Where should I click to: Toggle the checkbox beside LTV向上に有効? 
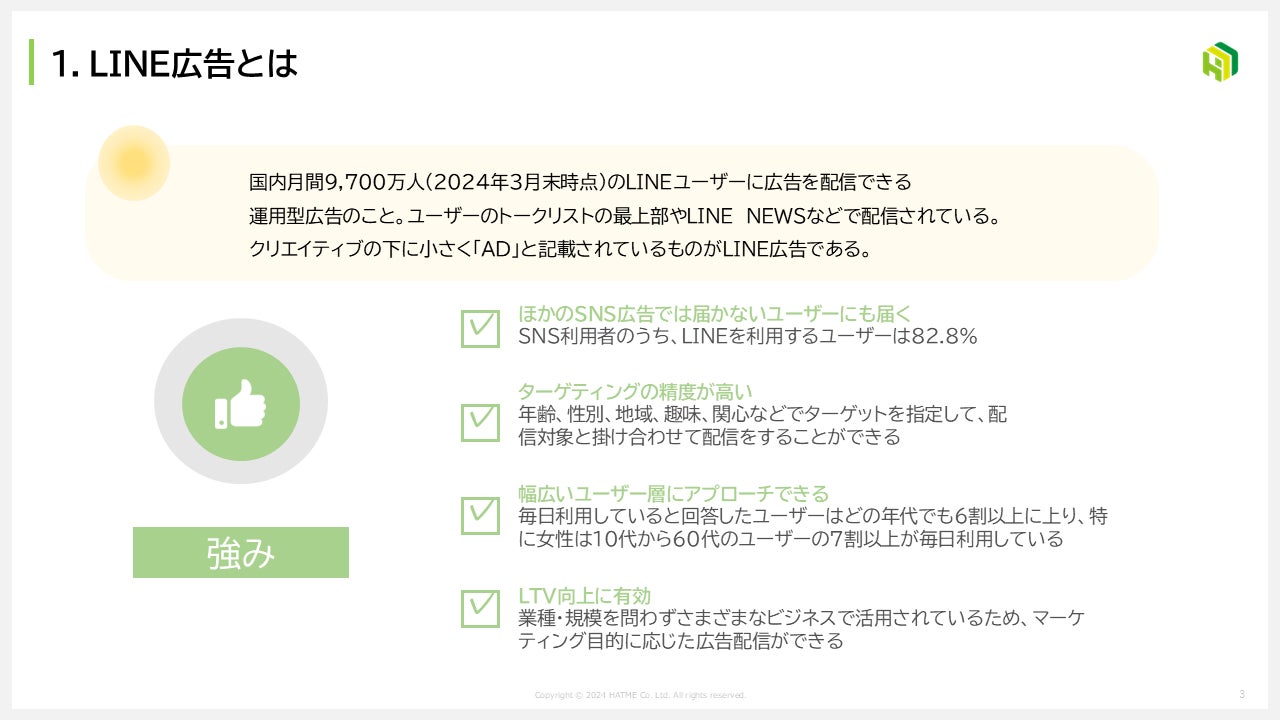coord(480,608)
